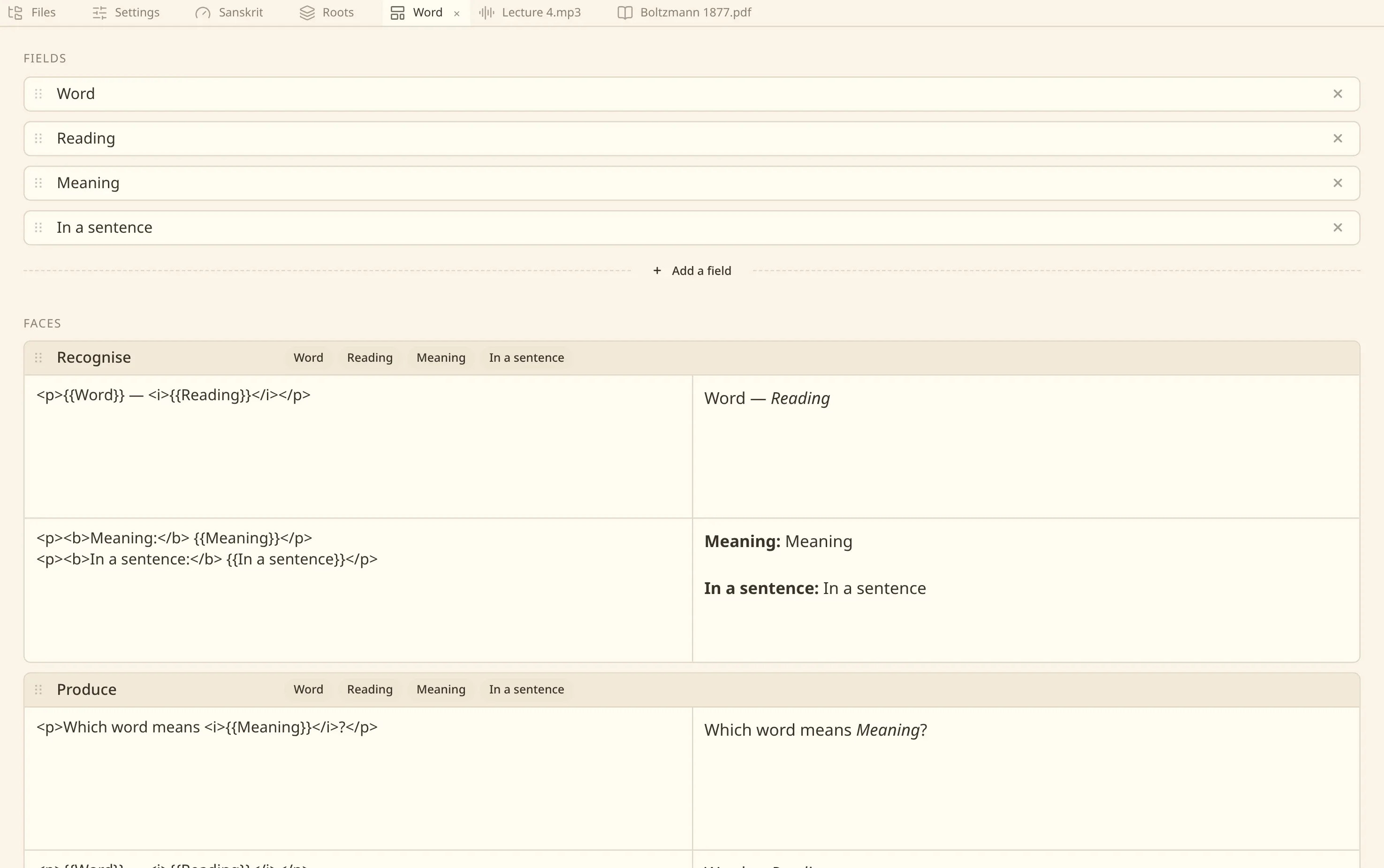The width and height of the screenshot is (1384, 868).
Task: Grab the Reading field drag handle
Action: point(38,138)
